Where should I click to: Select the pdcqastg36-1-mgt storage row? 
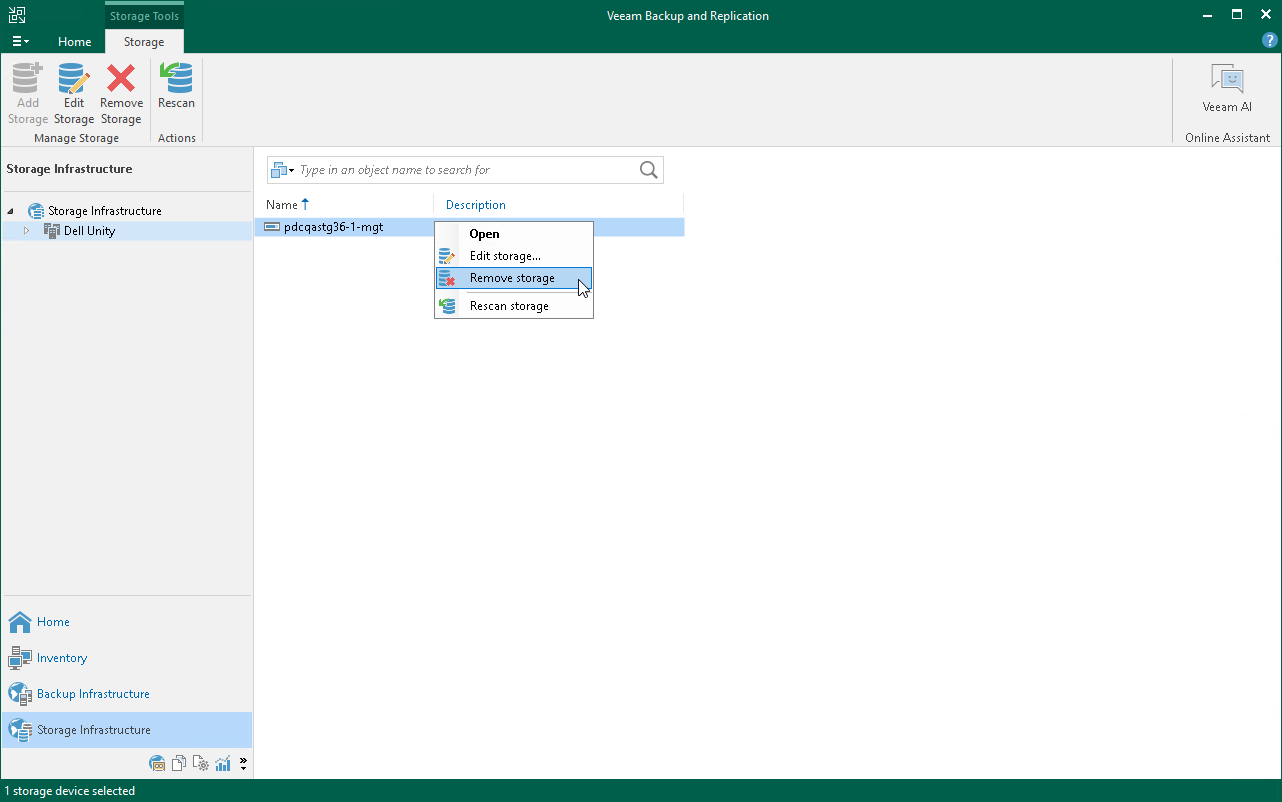469,227
